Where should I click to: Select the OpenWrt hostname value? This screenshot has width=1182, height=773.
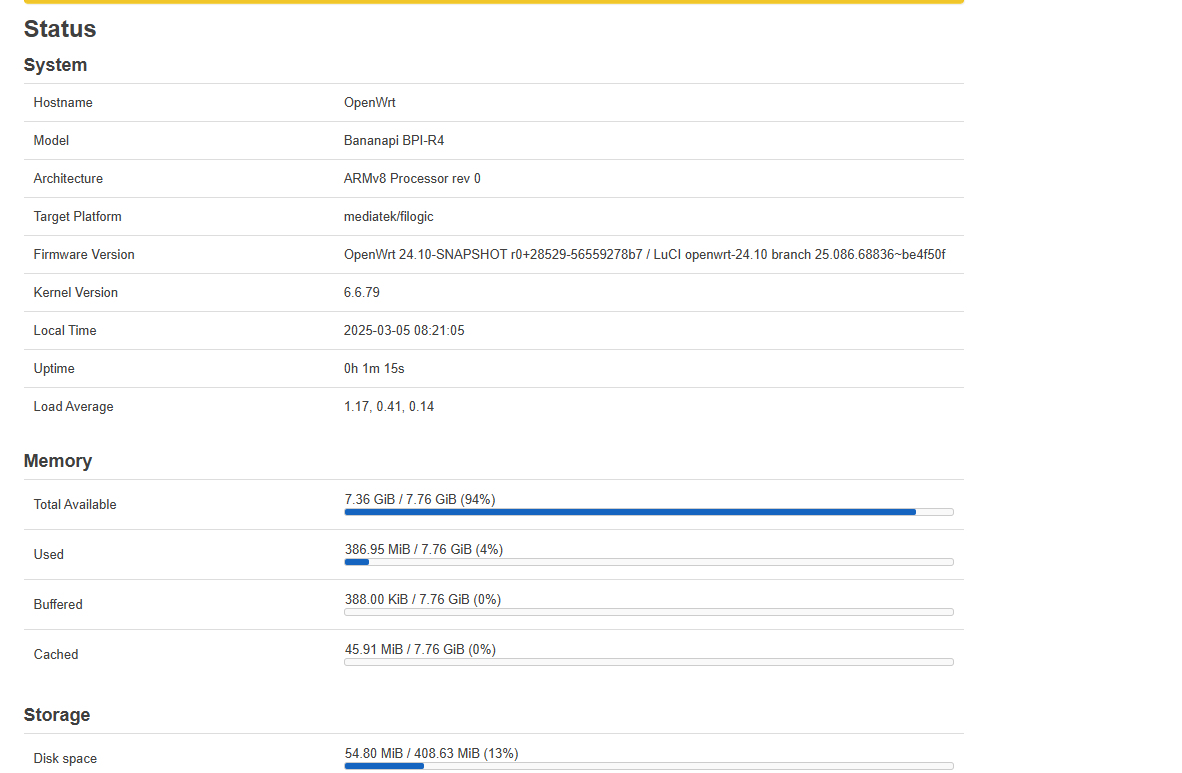tap(369, 103)
